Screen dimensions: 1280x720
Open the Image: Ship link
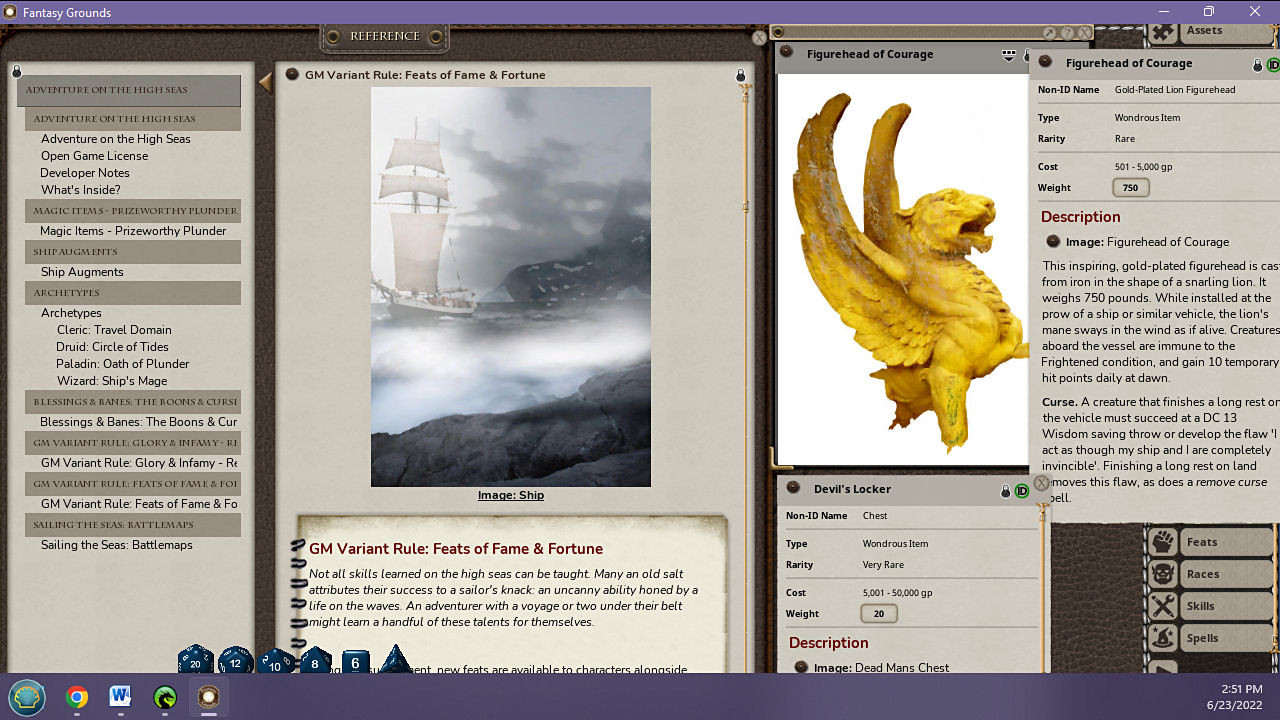pos(511,494)
